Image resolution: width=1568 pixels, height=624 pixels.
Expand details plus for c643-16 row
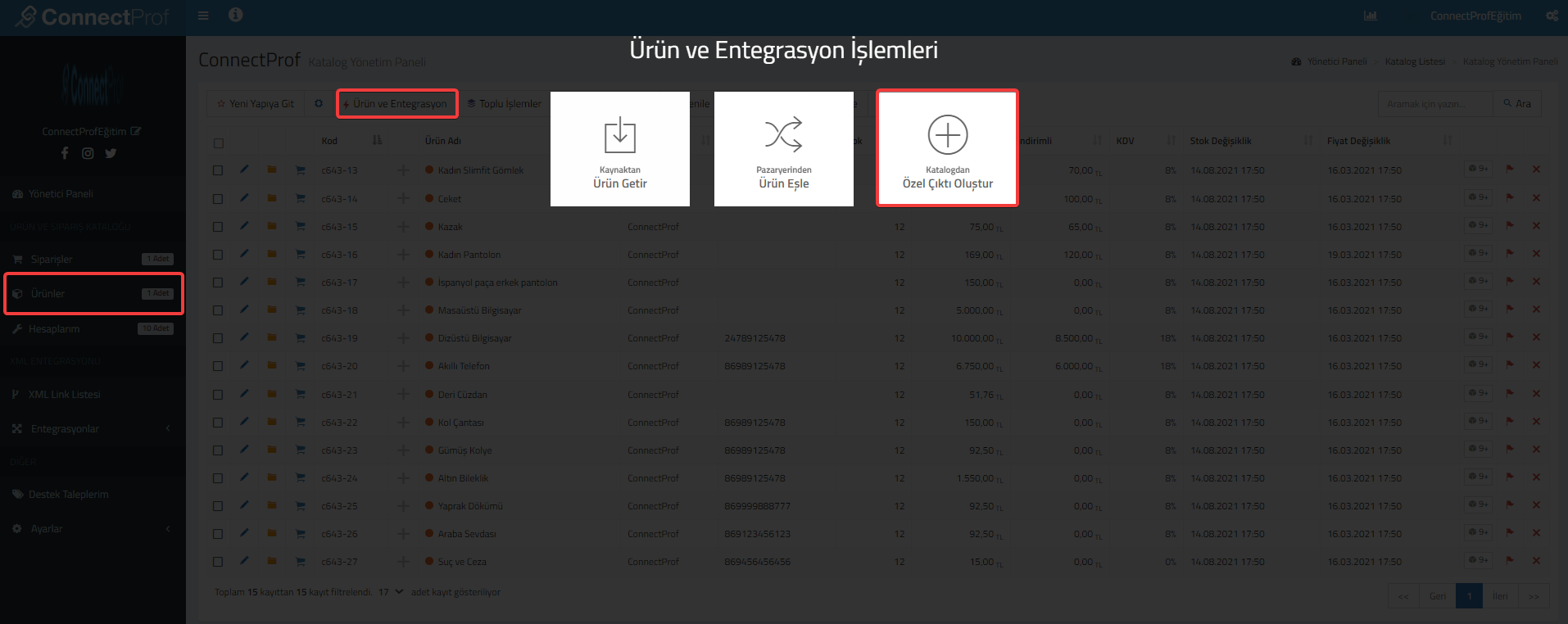tap(403, 255)
